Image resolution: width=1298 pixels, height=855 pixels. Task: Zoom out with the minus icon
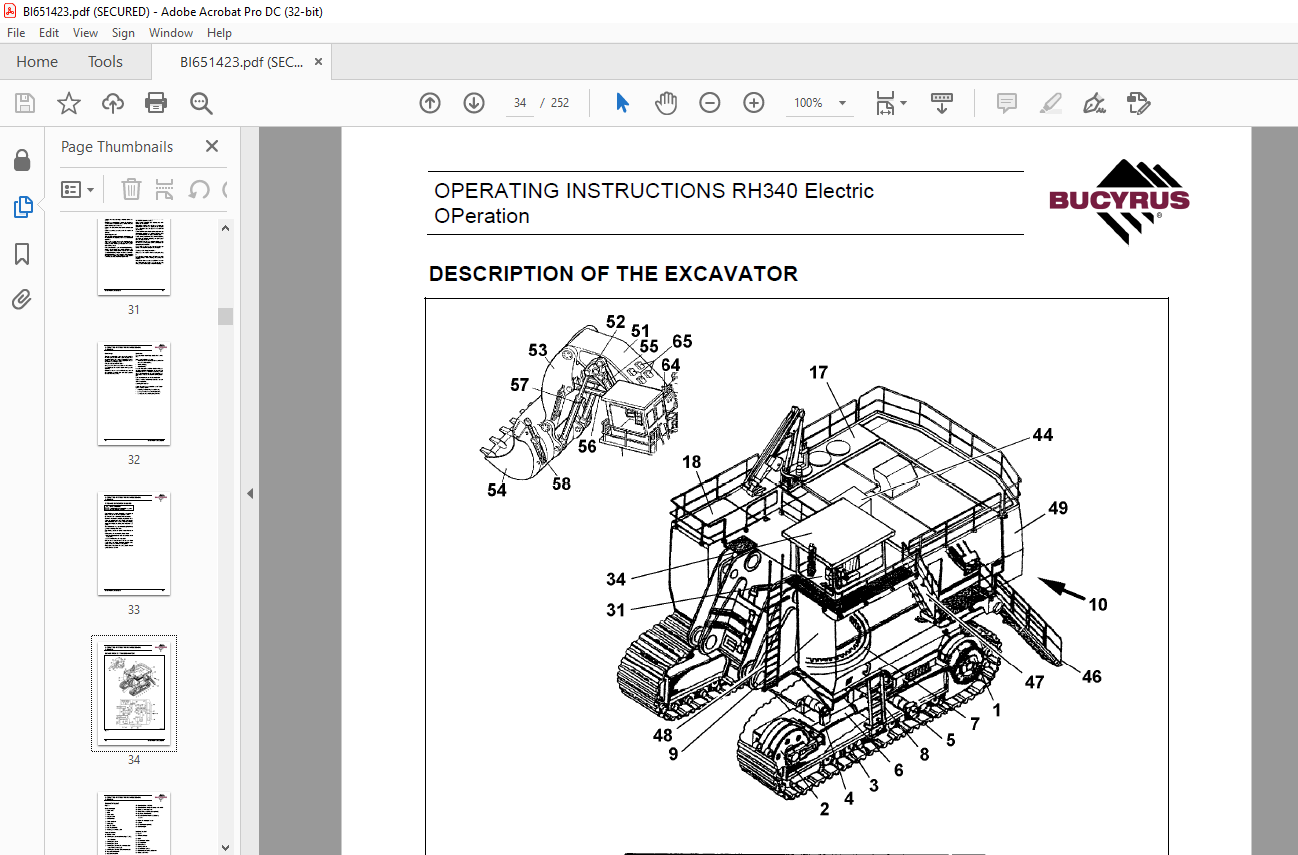click(710, 103)
